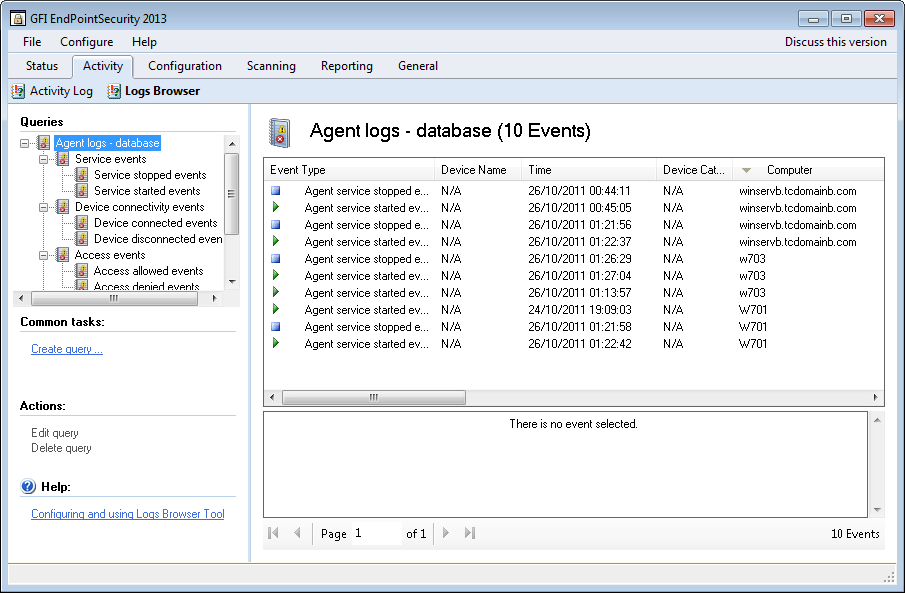Click the Logs Browser toolbar icon
This screenshot has height=593, width=905.
pyautogui.click(x=114, y=91)
